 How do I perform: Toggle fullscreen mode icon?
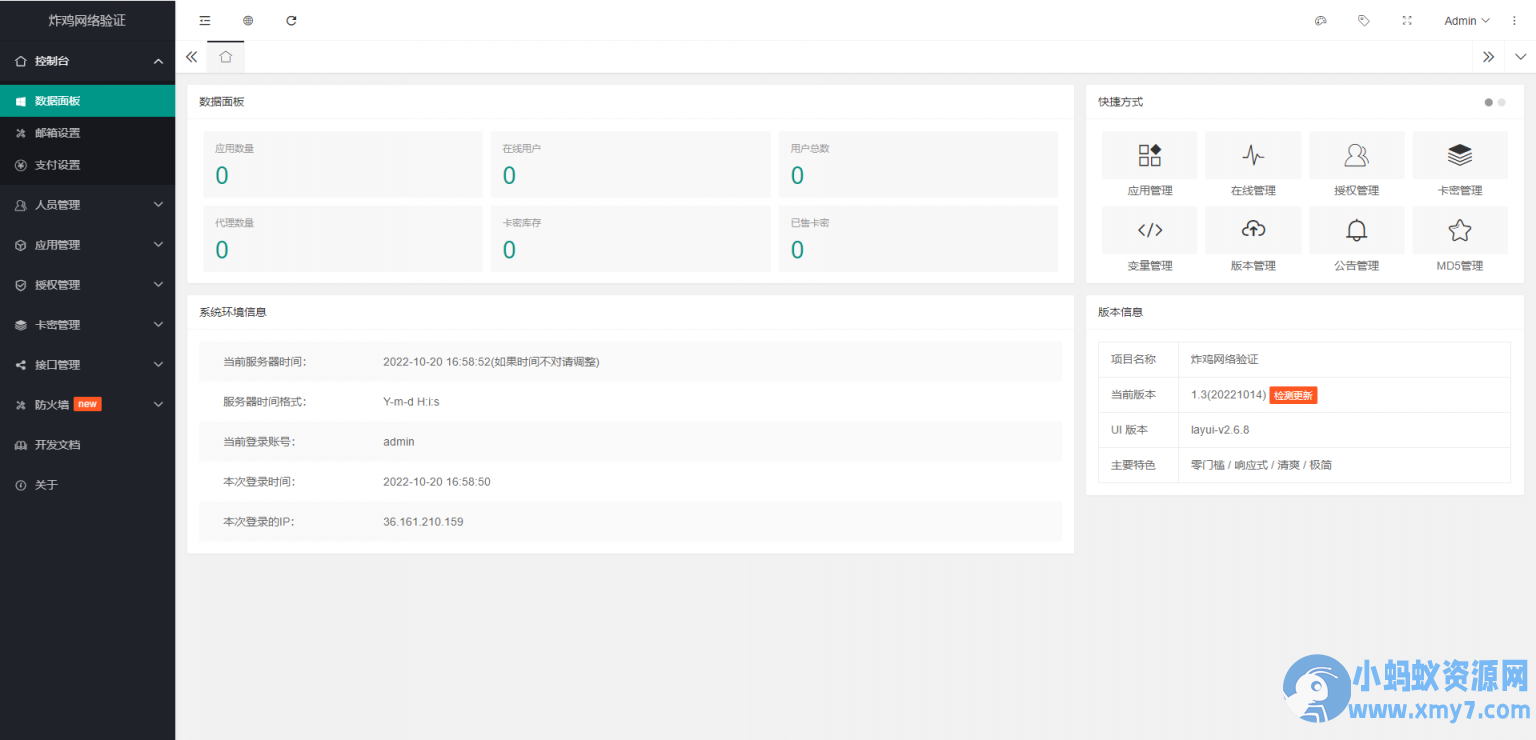(1407, 20)
